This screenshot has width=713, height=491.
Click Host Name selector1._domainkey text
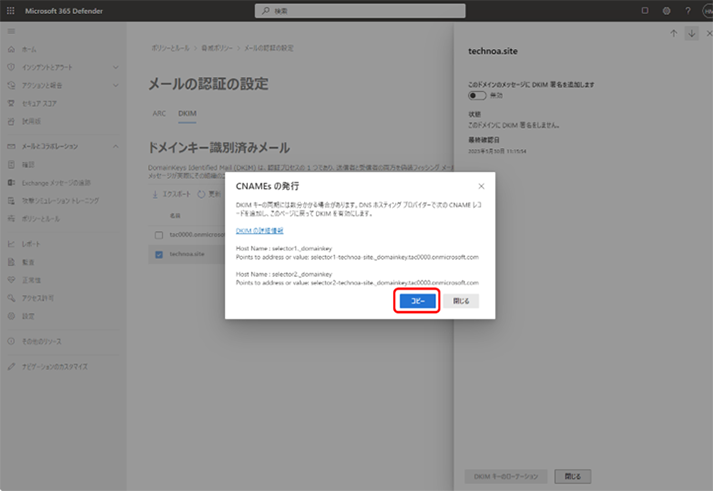tap(284, 248)
